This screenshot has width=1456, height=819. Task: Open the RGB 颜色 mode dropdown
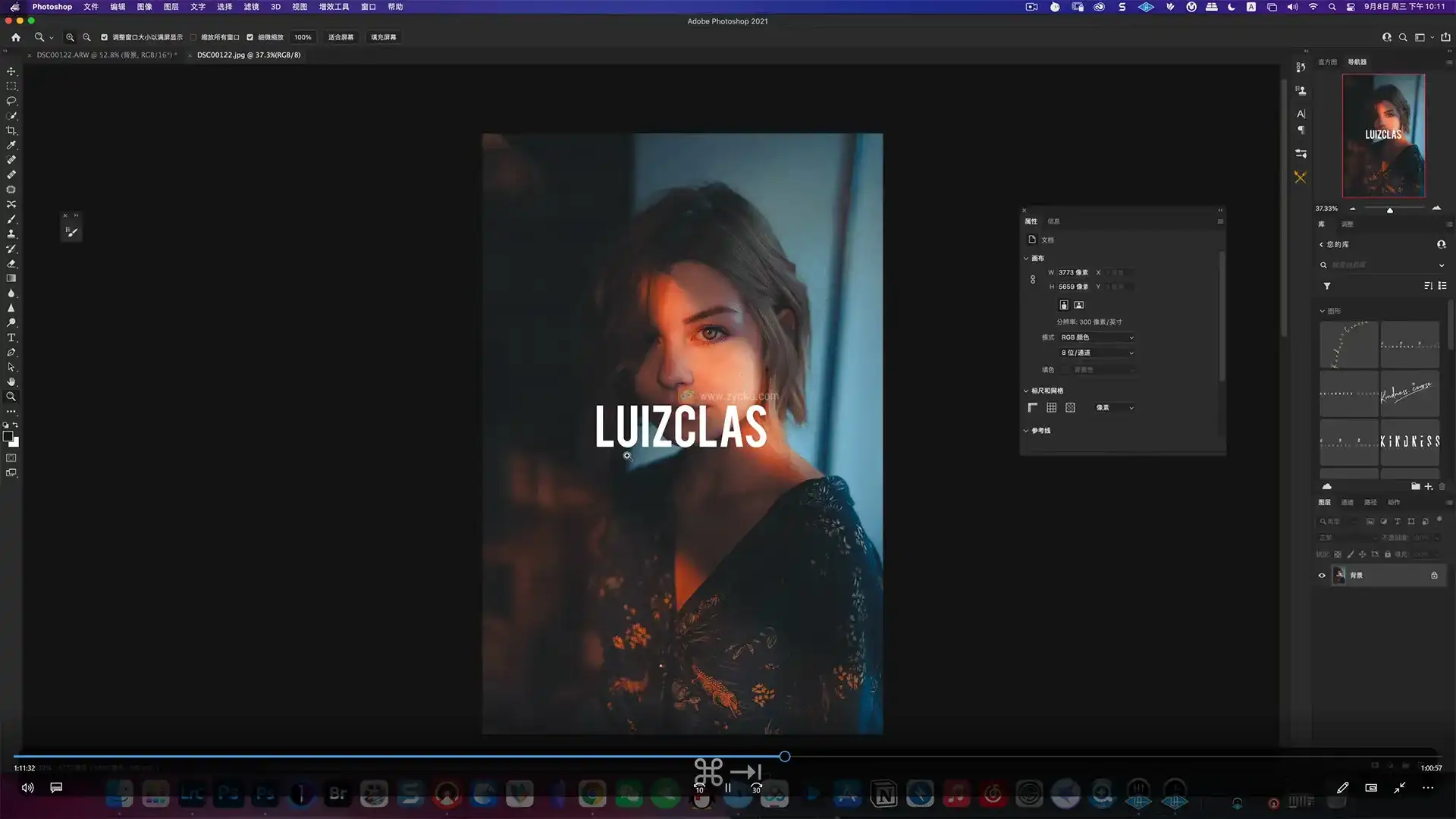click(x=1097, y=337)
